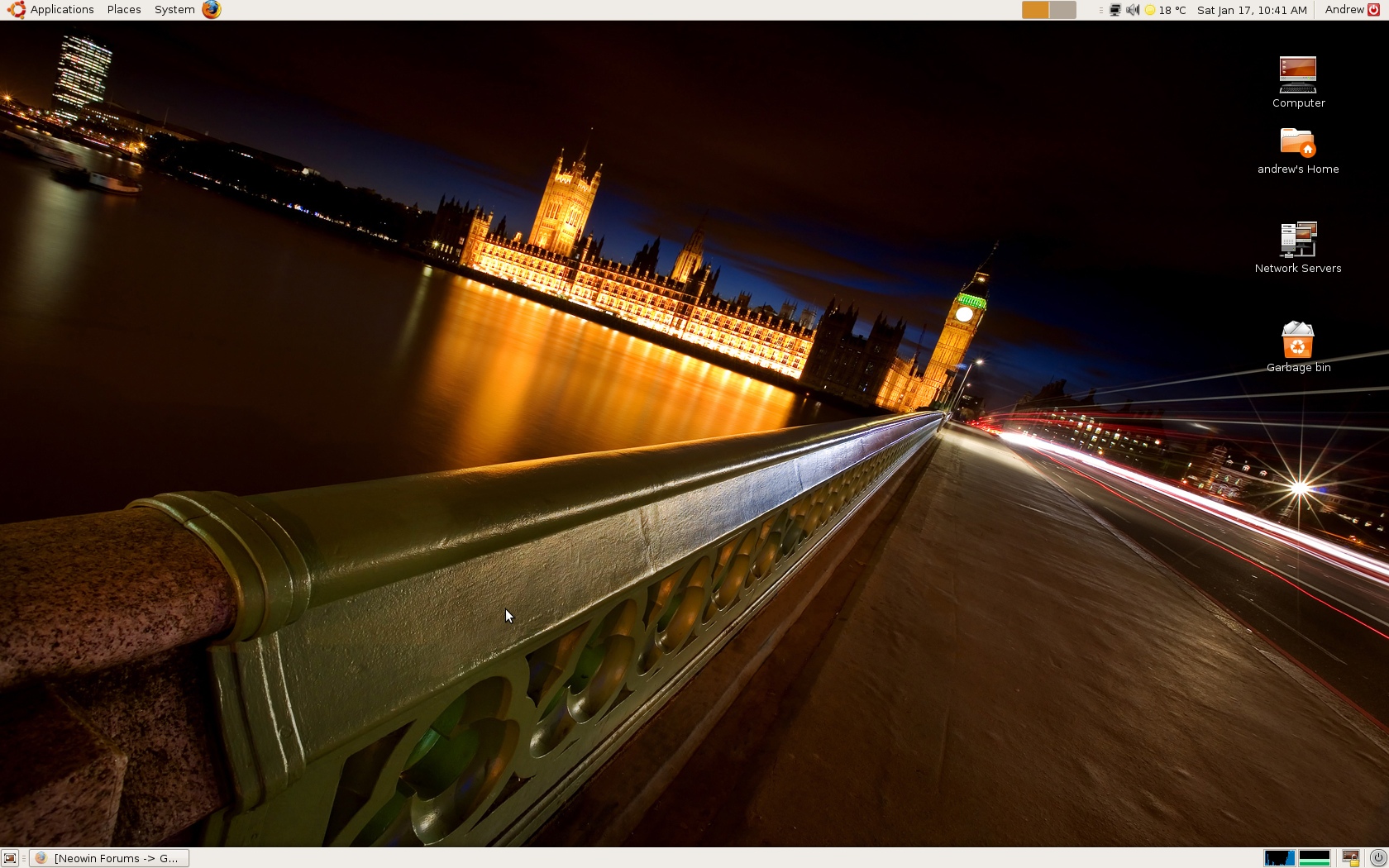The width and height of the screenshot is (1389, 868).
Task: Open the weather applet showing 18 °C
Action: pyautogui.click(x=1166, y=10)
